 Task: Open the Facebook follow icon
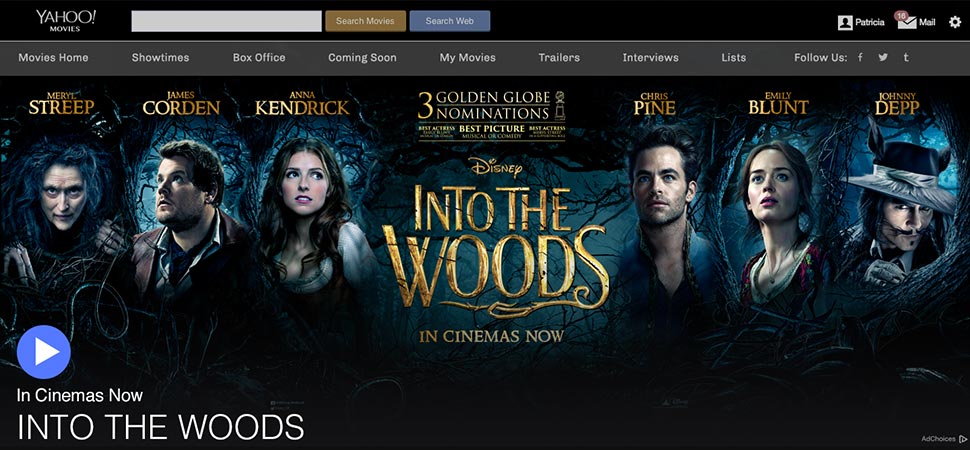(x=860, y=58)
